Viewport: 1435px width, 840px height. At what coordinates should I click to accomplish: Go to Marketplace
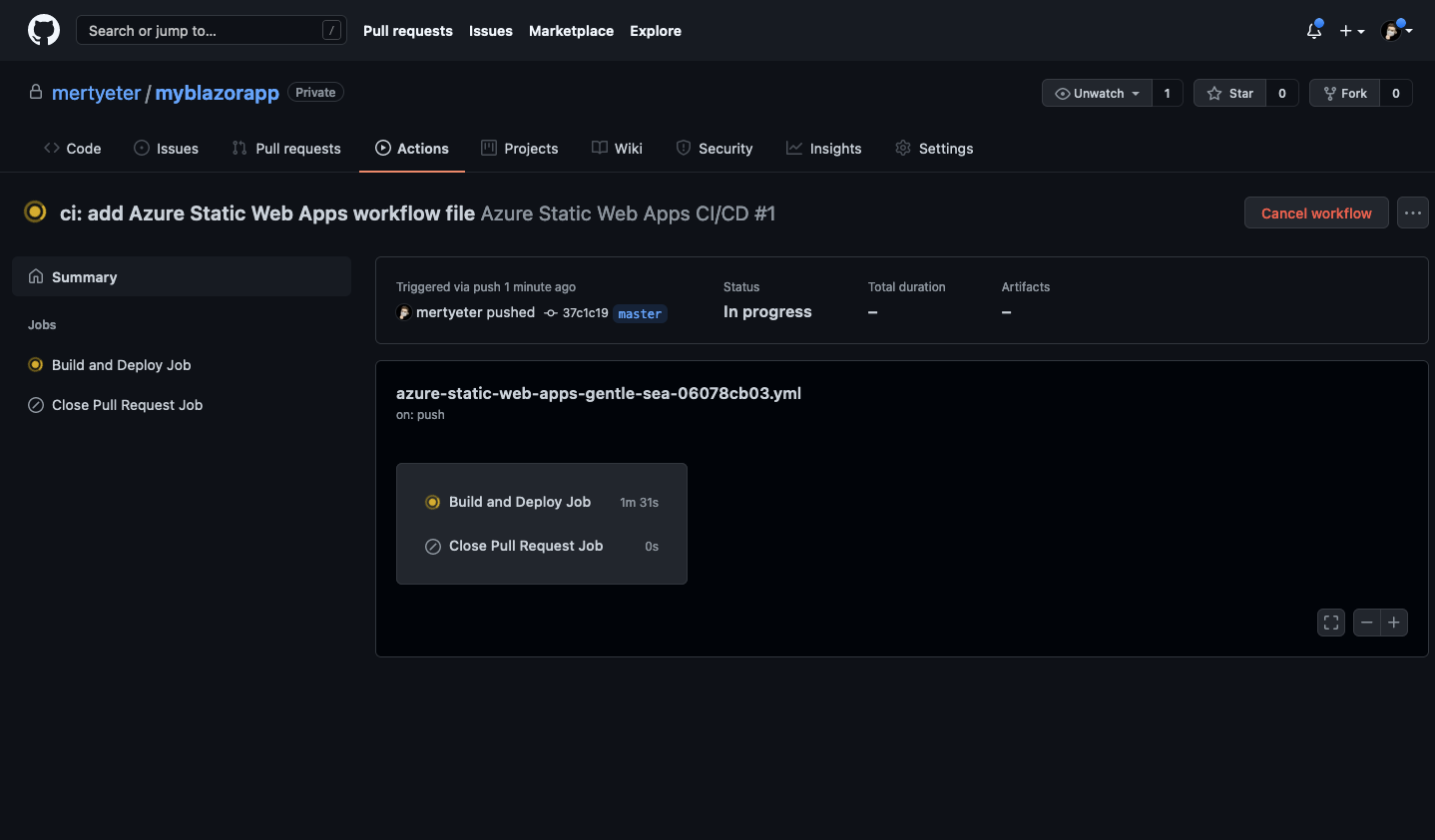click(x=571, y=31)
